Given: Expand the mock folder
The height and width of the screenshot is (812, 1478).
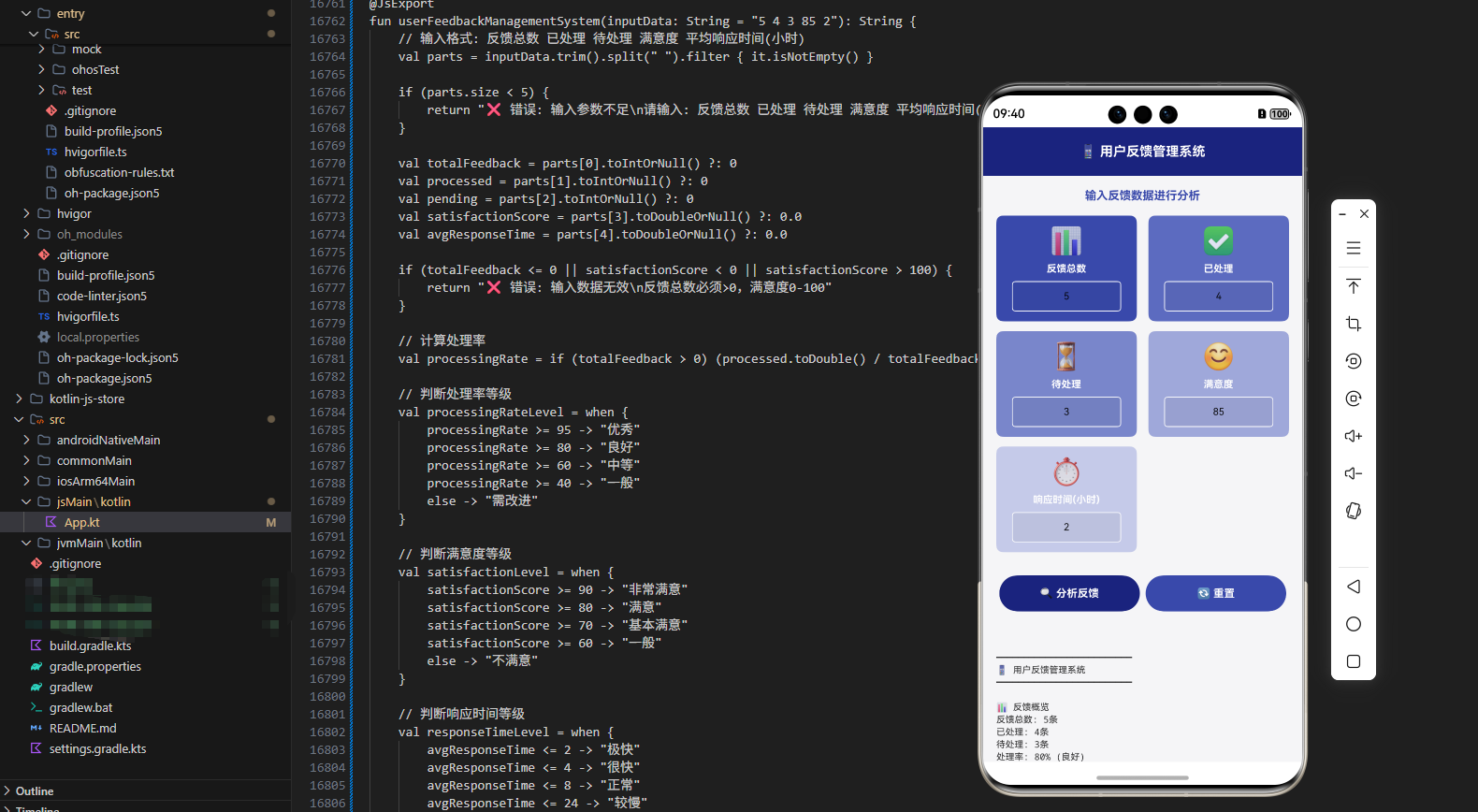Looking at the screenshot, I should [x=40, y=49].
